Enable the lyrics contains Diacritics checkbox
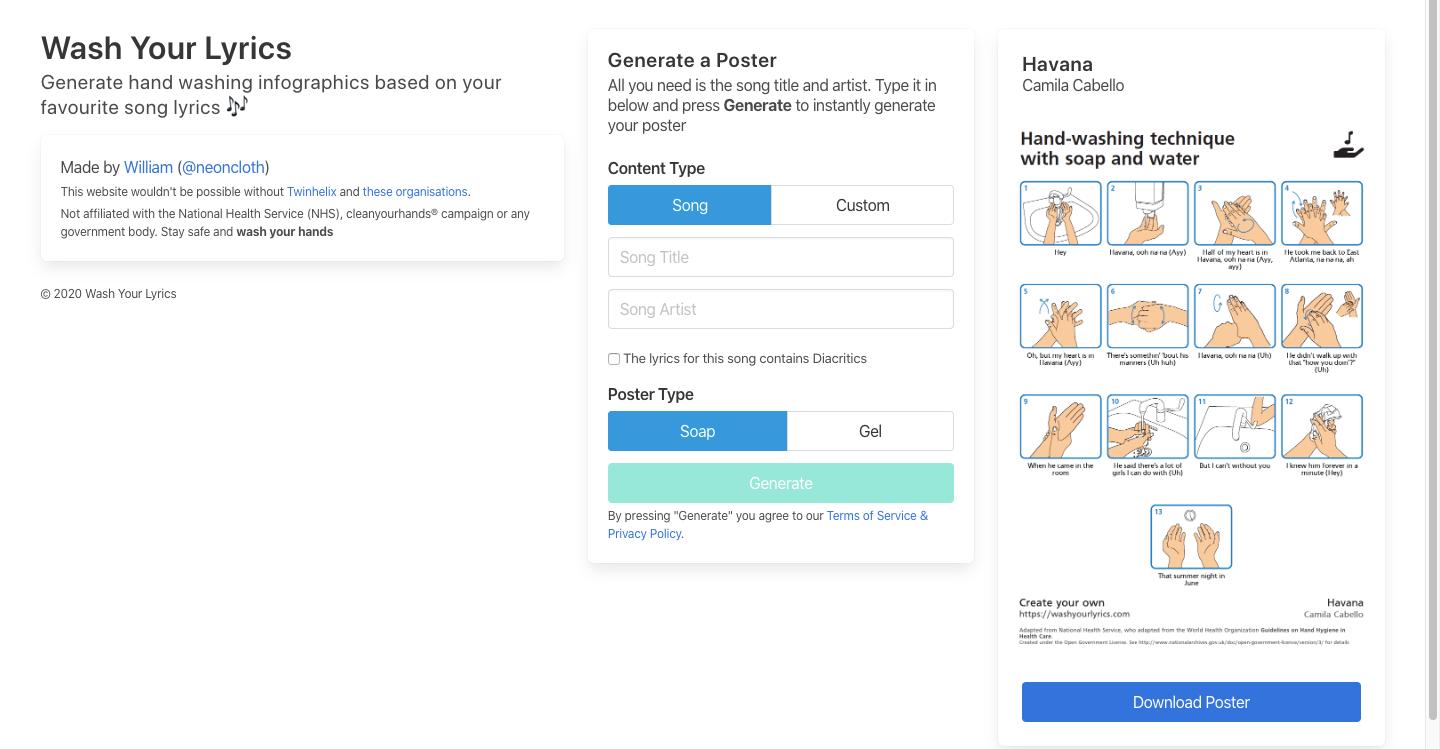The height and width of the screenshot is (749, 1440). pyautogui.click(x=614, y=359)
